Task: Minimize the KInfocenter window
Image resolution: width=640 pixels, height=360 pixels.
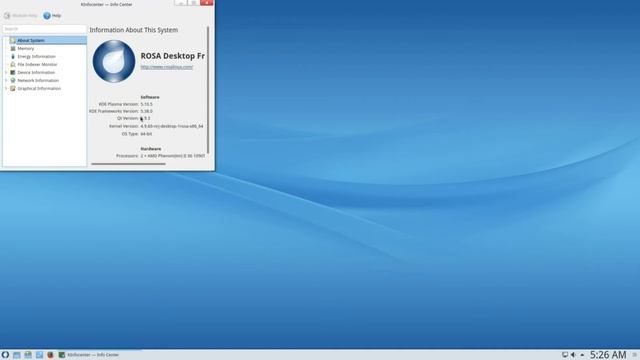Action: pyautogui.click(x=180, y=2)
